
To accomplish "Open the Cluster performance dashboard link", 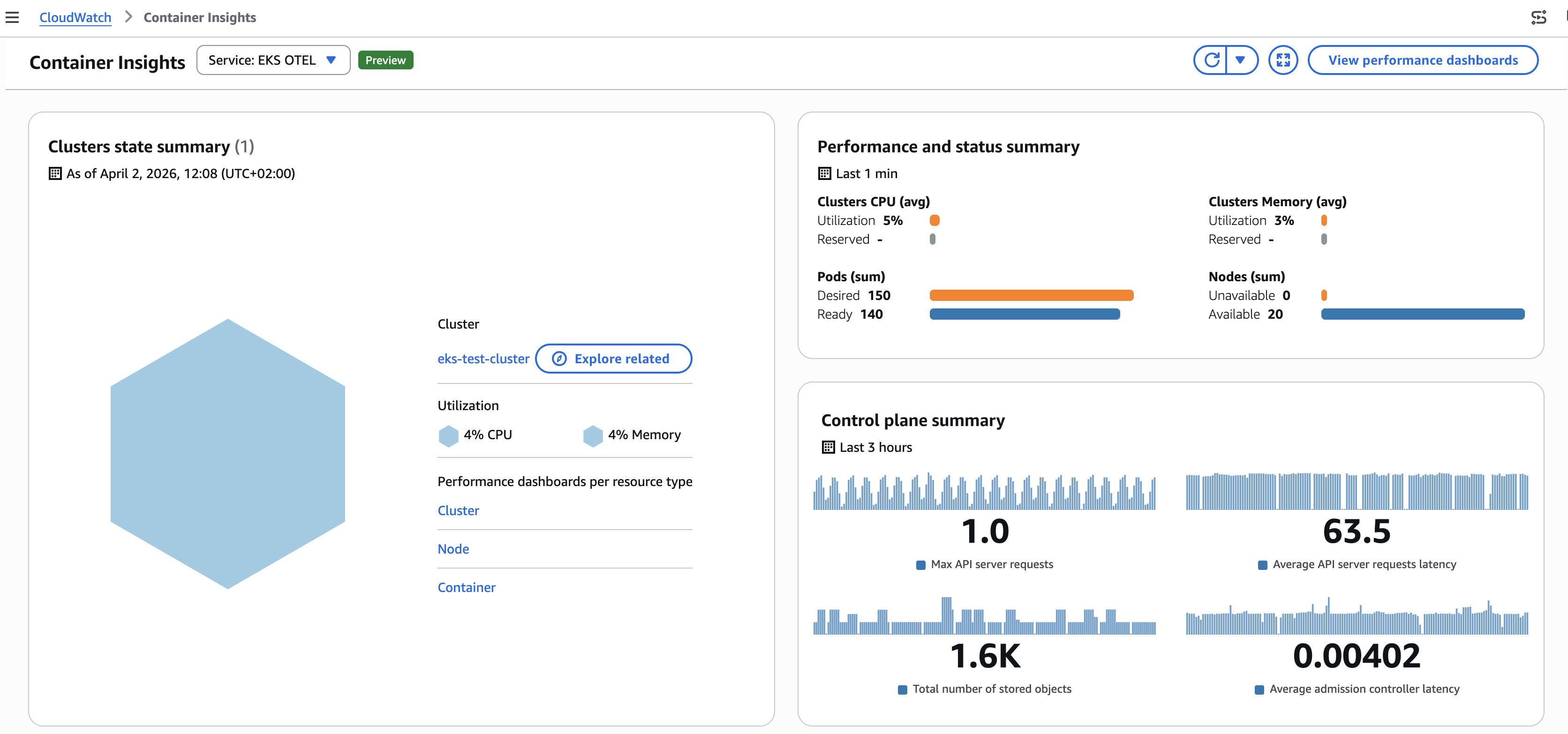I will (458, 510).
